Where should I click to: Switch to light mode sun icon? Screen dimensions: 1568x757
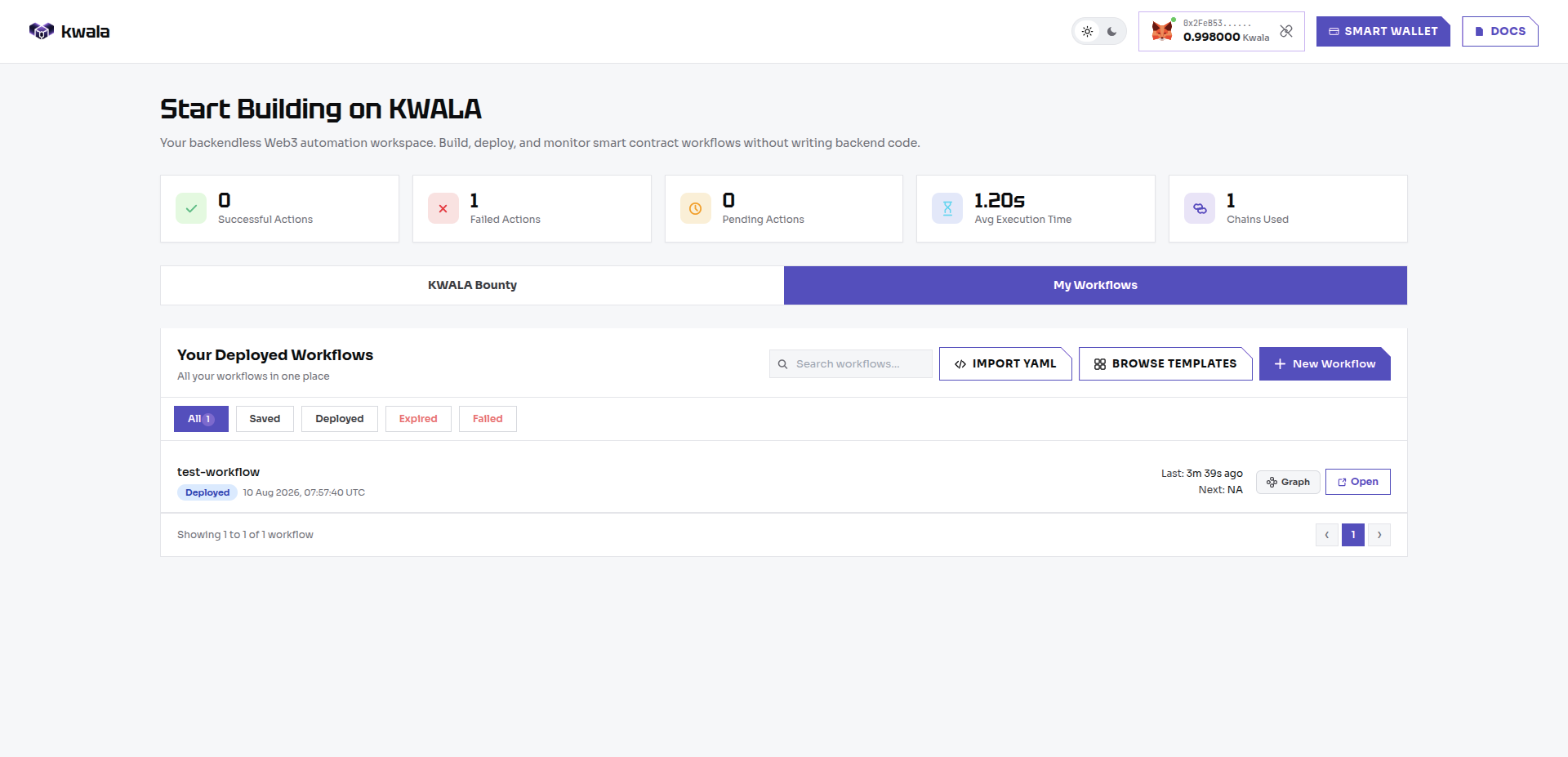coord(1087,32)
